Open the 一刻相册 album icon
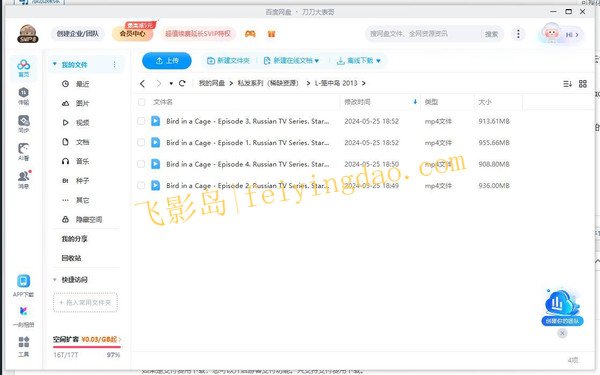The height and width of the screenshot is (375, 600). pyautogui.click(x=23, y=316)
